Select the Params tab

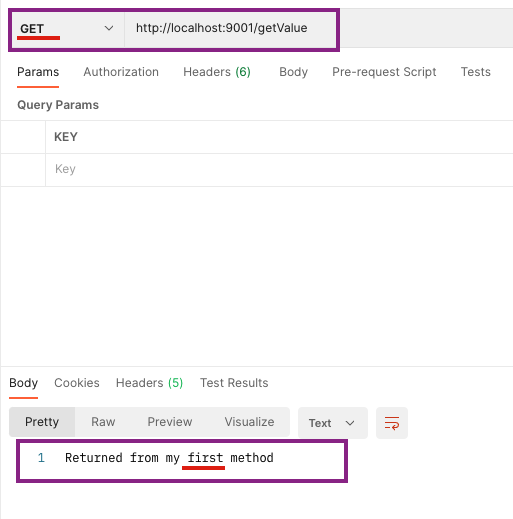coord(38,72)
